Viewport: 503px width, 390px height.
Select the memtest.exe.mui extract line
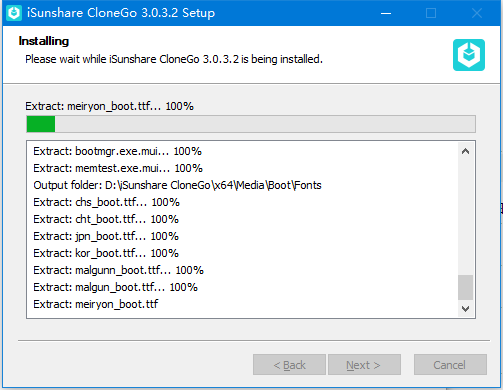coord(118,168)
